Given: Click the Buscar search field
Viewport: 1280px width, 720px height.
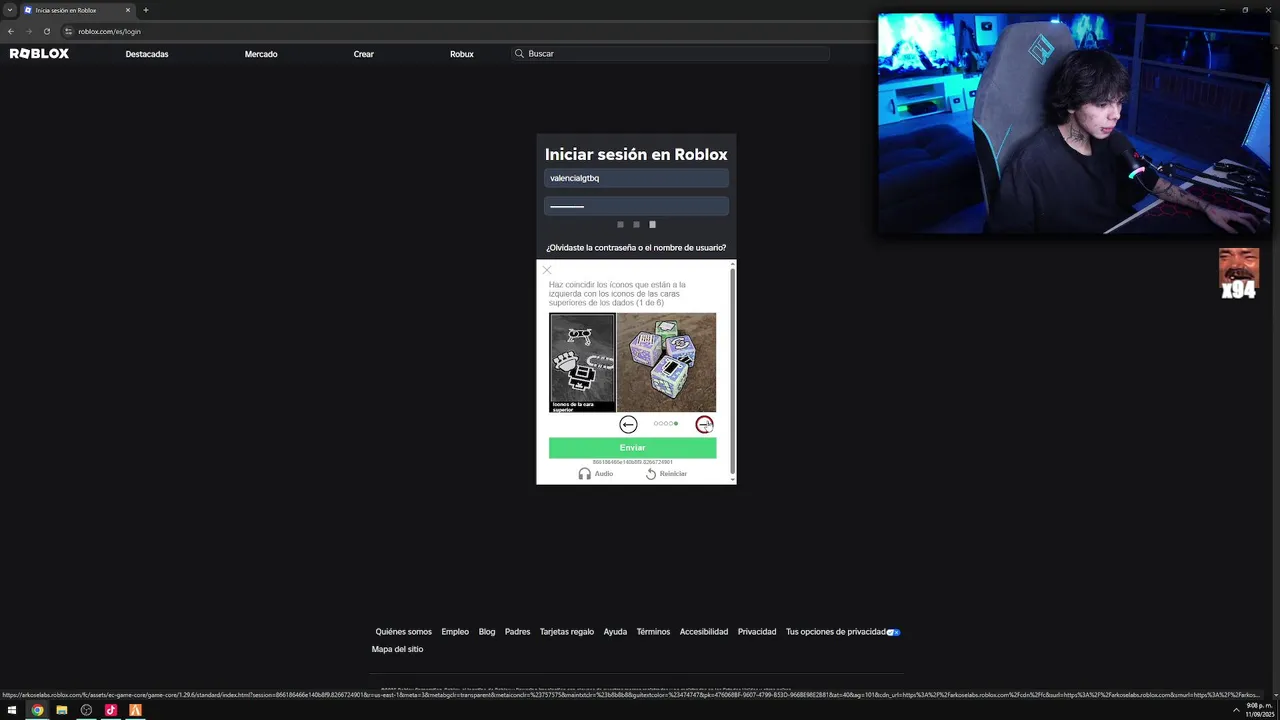Looking at the screenshot, I should (670, 54).
